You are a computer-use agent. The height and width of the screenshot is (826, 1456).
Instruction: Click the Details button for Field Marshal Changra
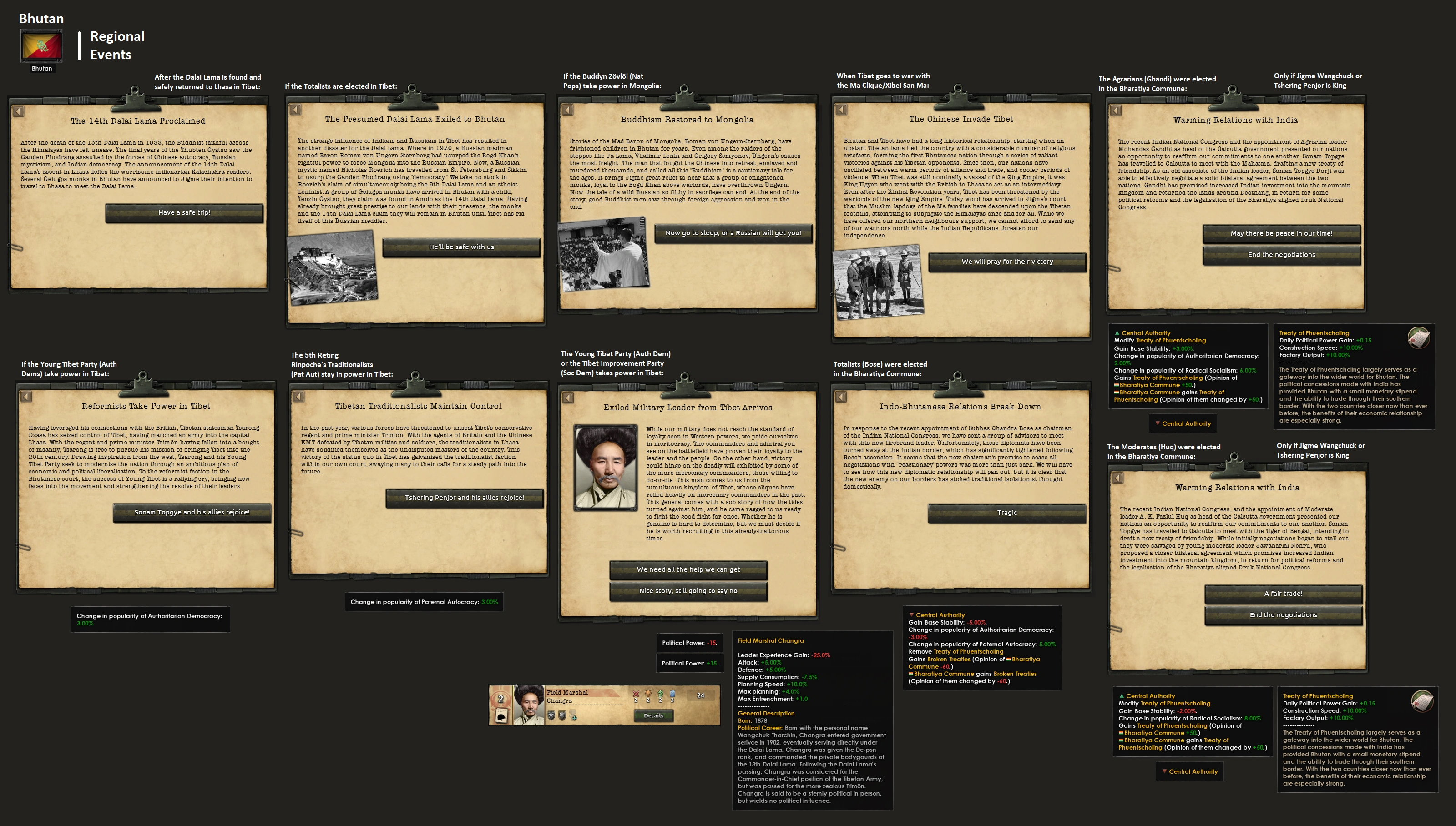pyautogui.click(x=654, y=716)
